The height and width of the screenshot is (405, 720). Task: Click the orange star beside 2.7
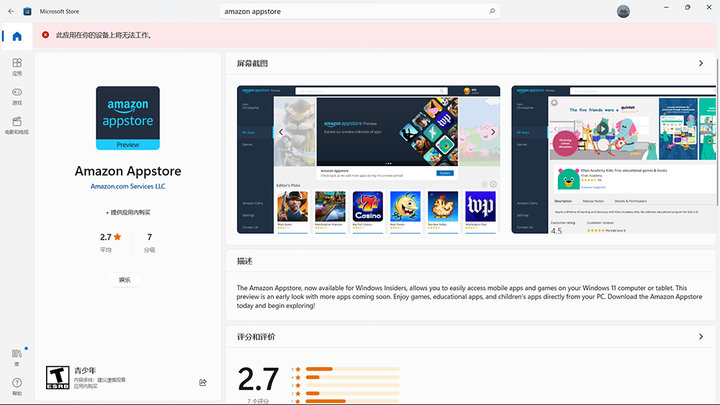[x=118, y=236]
